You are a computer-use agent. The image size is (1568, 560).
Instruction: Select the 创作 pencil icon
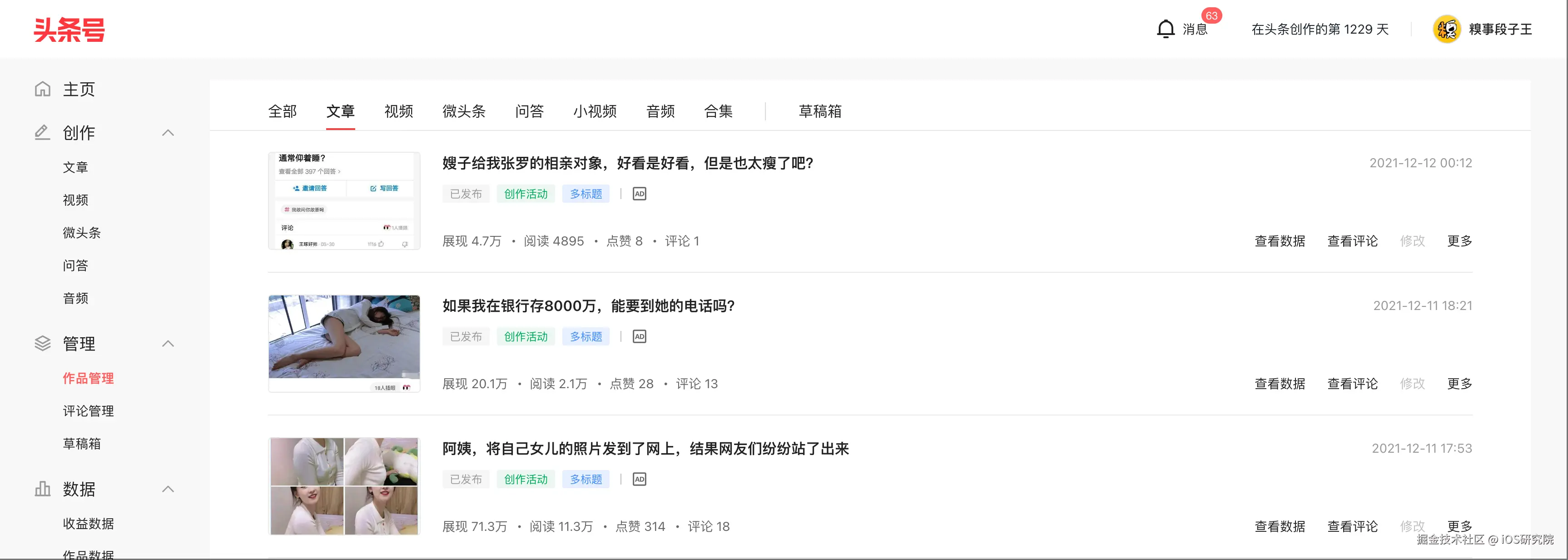[x=42, y=132]
